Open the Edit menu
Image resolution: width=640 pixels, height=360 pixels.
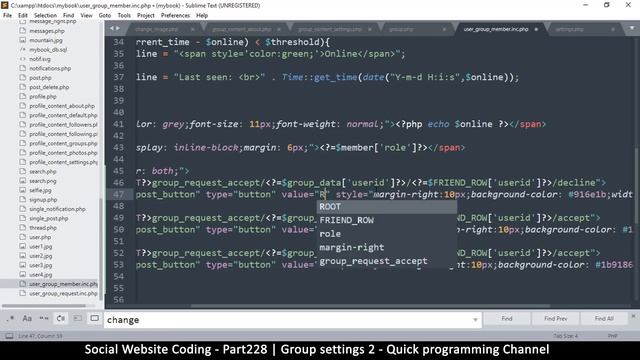click(x=22, y=16)
